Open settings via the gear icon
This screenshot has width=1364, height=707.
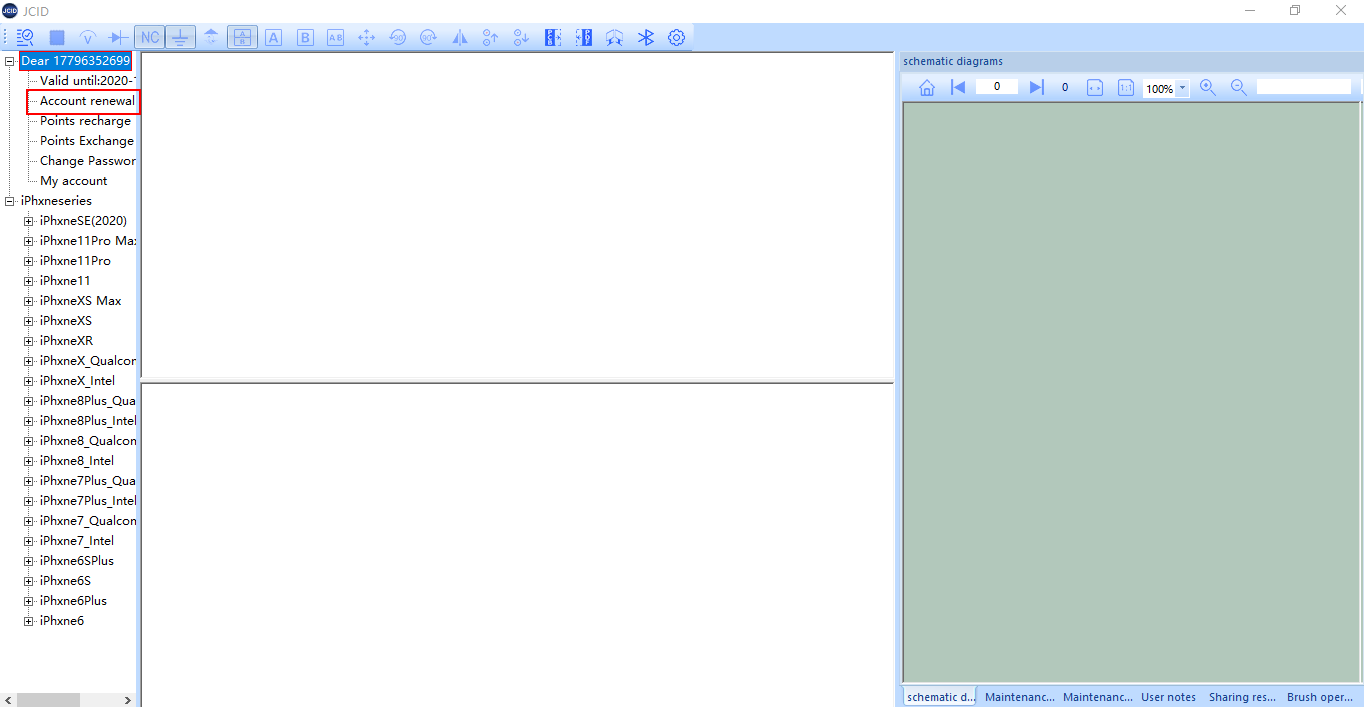click(676, 38)
